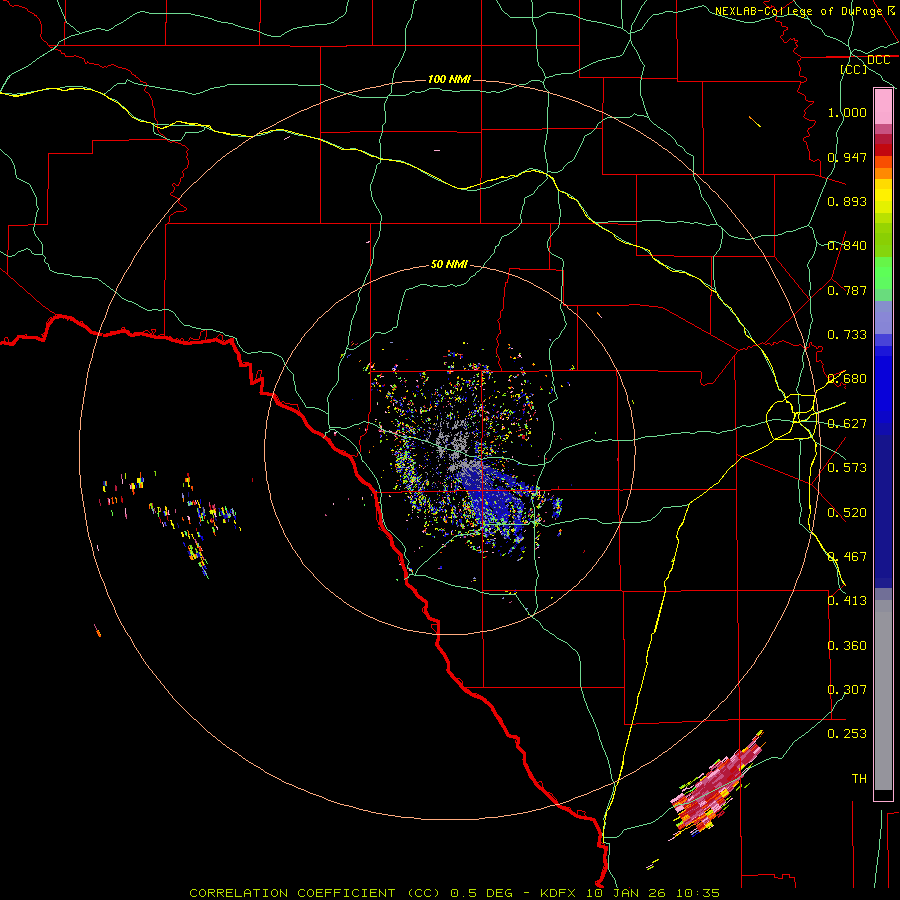Image resolution: width=900 pixels, height=900 pixels.
Task: Select the 0.840 scale value
Action: (x=847, y=246)
